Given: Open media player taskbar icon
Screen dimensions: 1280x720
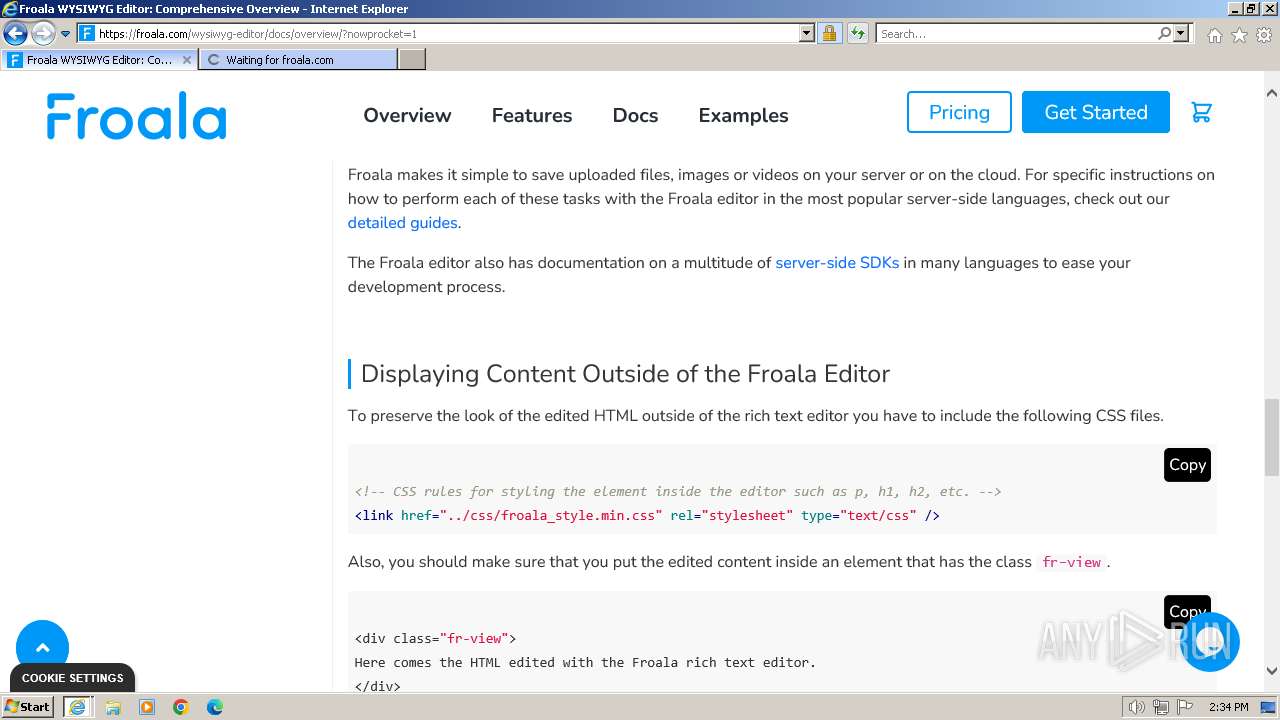Looking at the screenshot, I should coord(147,707).
